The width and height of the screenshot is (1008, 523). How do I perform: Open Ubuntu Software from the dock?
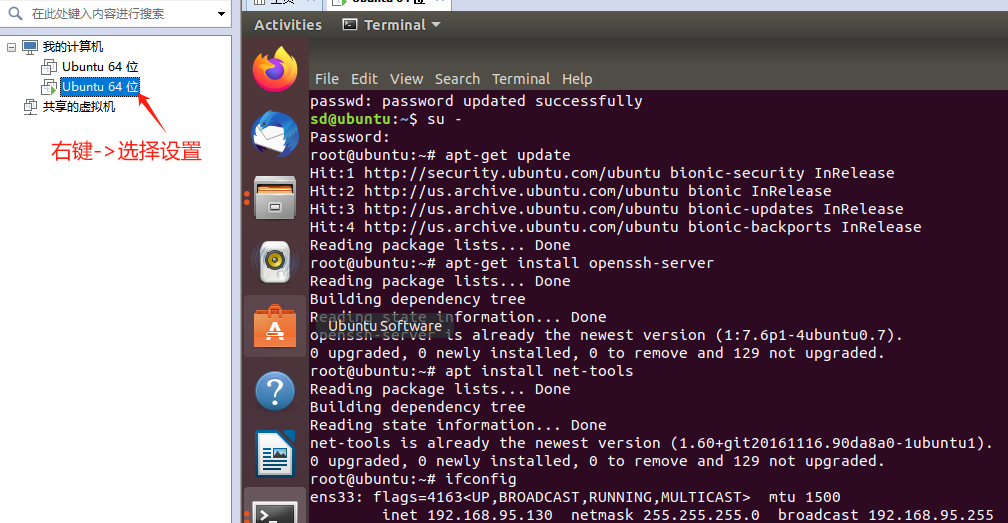pos(275,326)
